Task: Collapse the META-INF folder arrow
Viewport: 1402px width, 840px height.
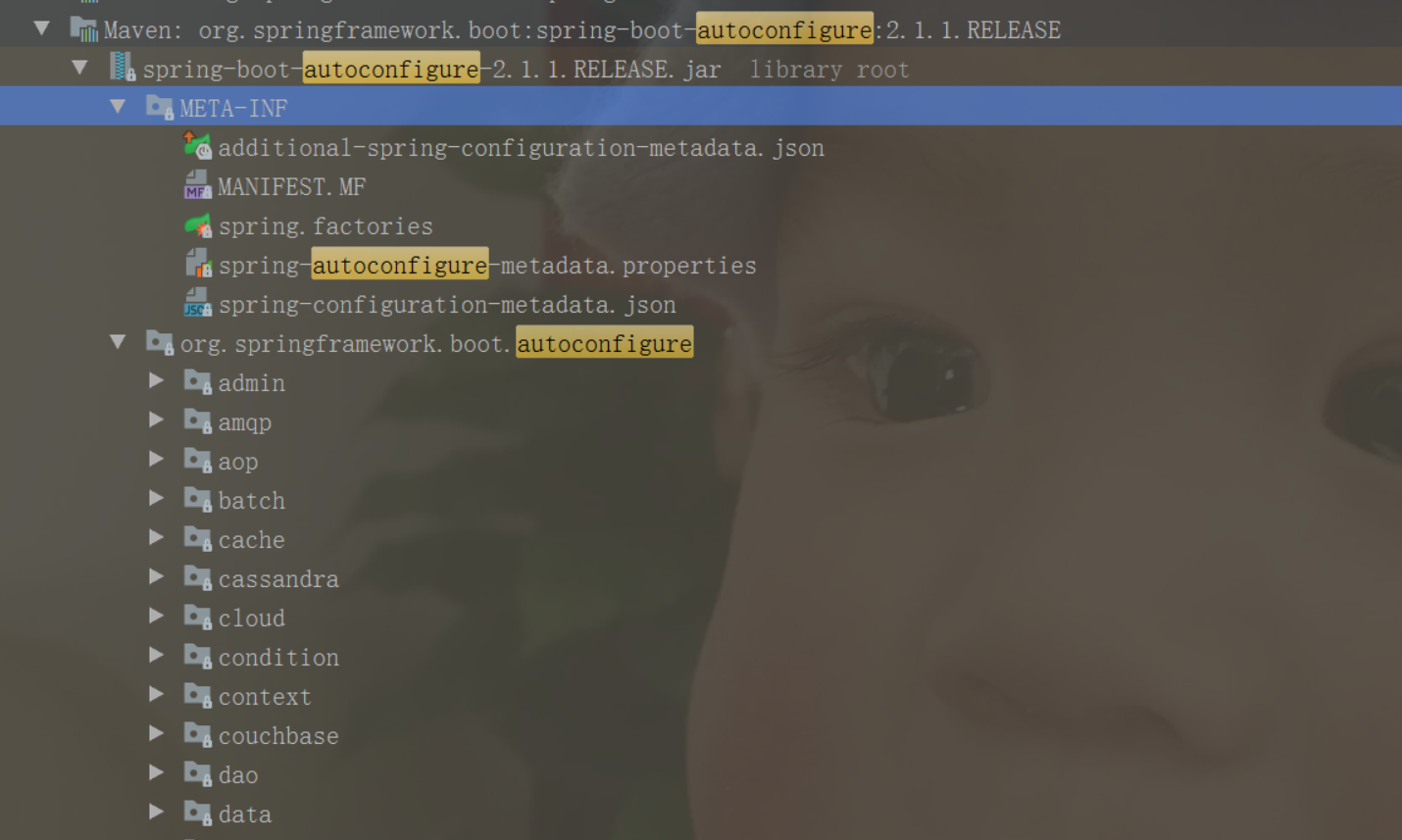Action: pyautogui.click(x=118, y=106)
